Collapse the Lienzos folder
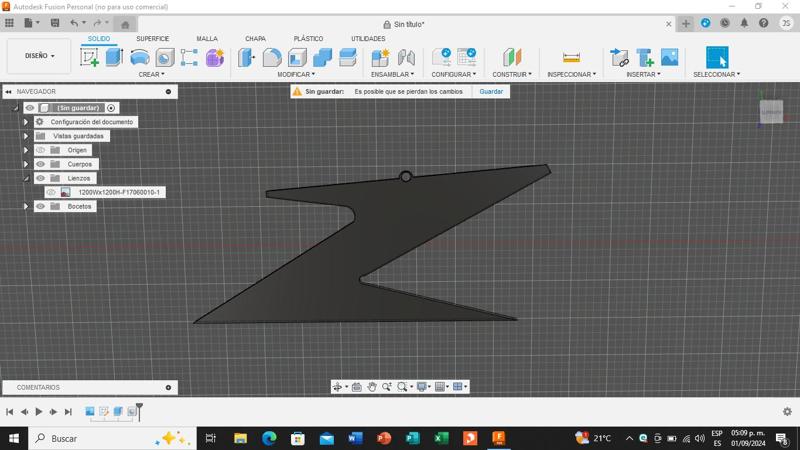 click(x=26, y=179)
